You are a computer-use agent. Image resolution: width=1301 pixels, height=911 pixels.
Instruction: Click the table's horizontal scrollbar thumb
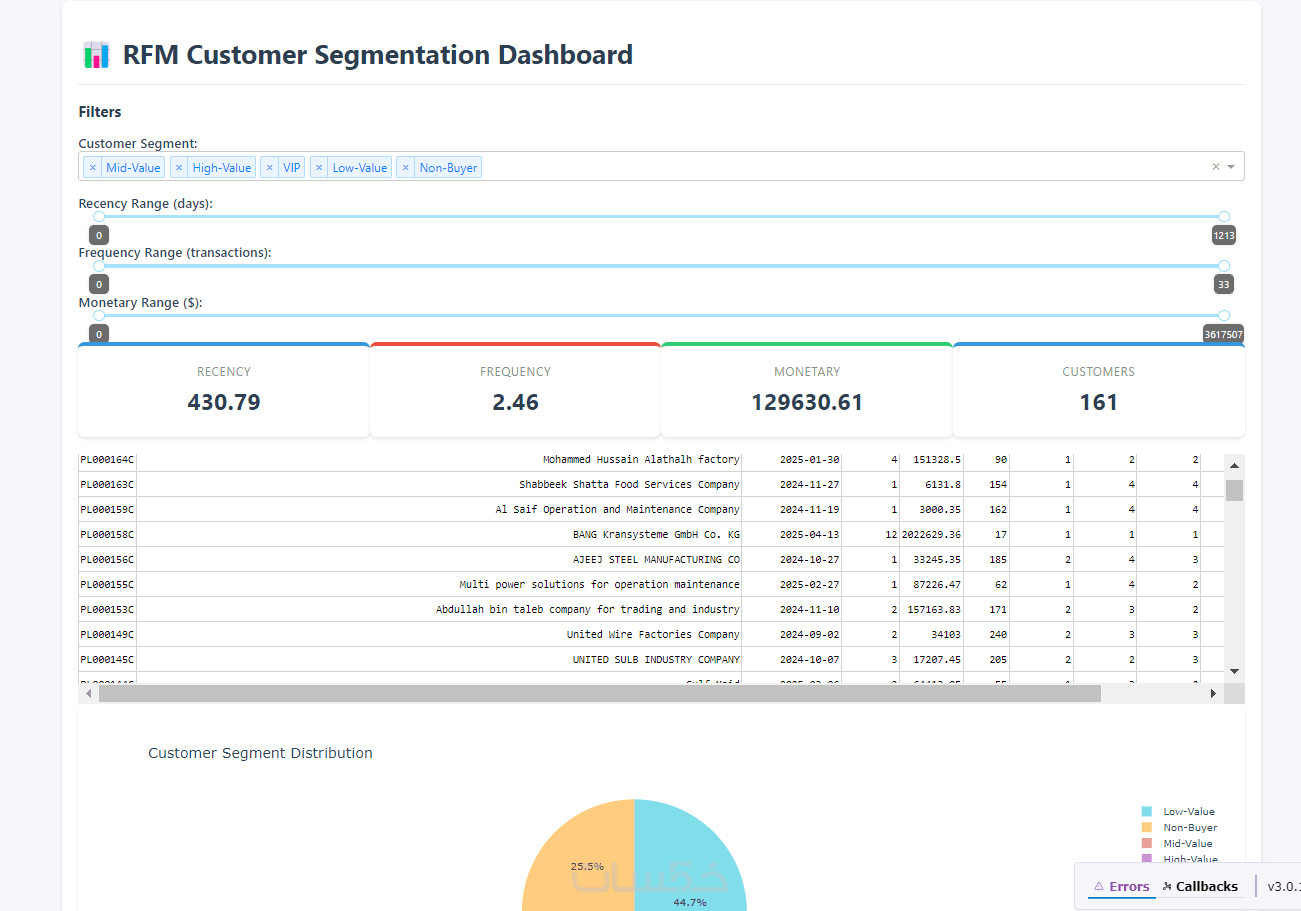point(599,693)
